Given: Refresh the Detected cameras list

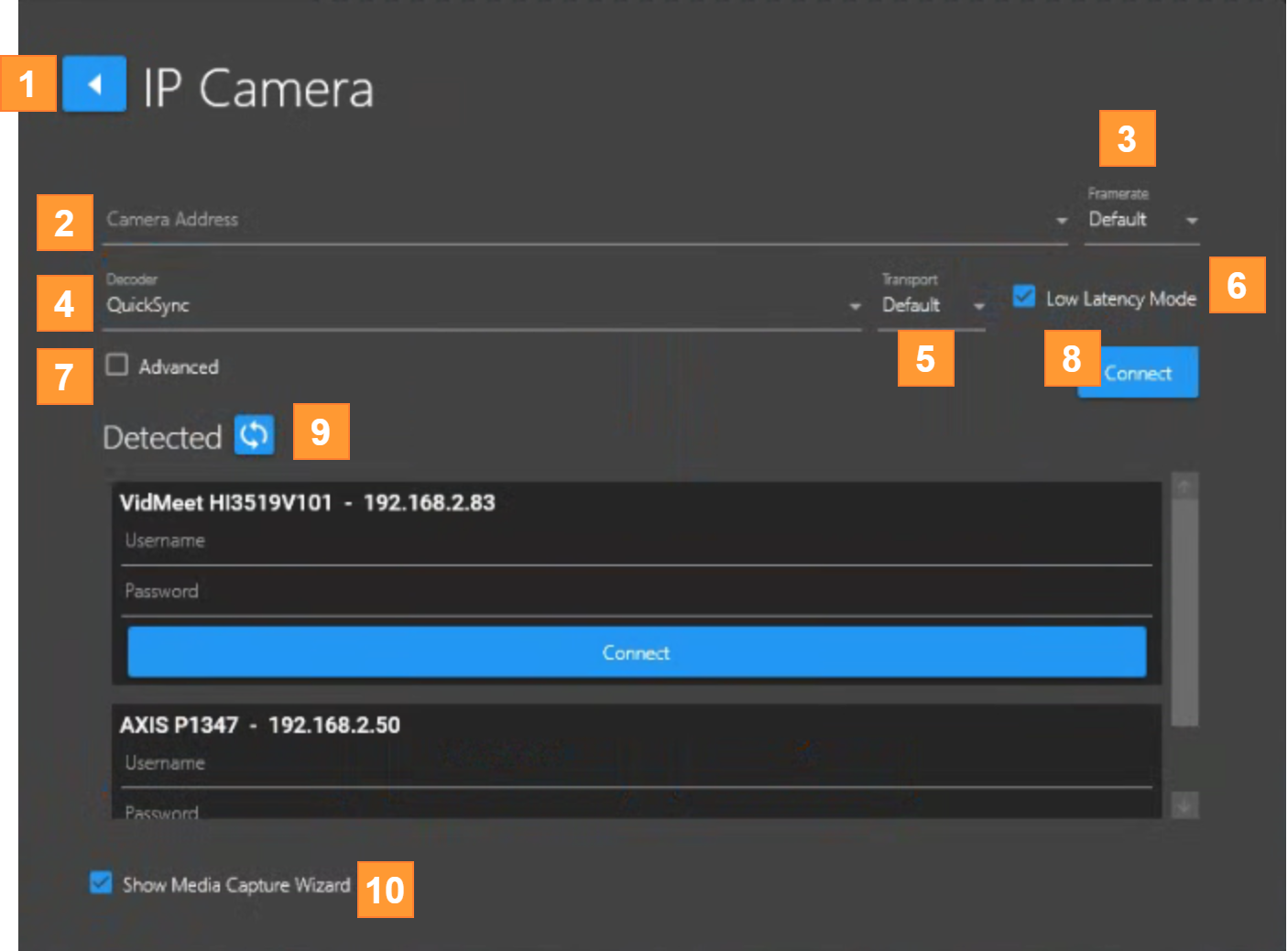Looking at the screenshot, I should click(254, 435).
